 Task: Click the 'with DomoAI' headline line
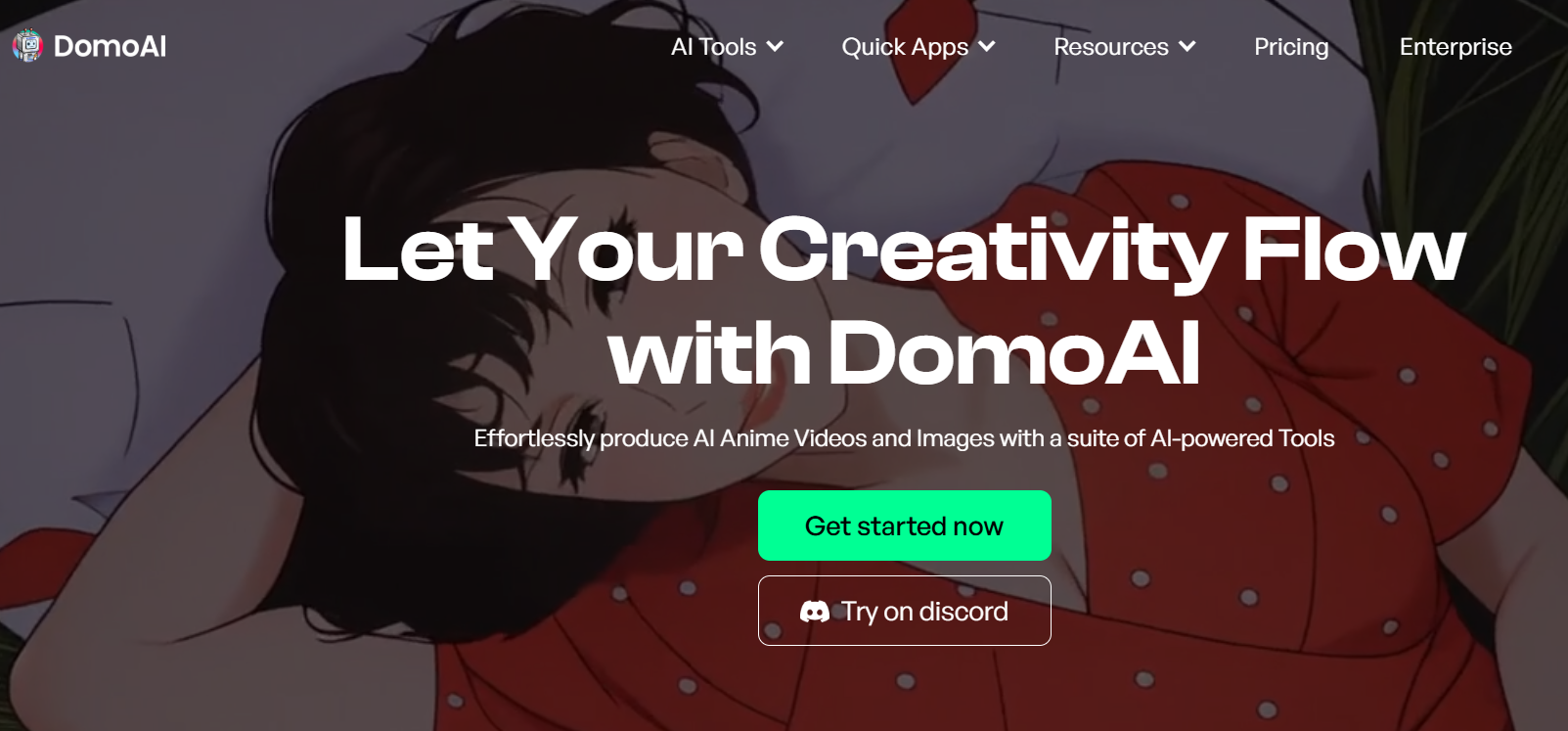coord(904,352)
